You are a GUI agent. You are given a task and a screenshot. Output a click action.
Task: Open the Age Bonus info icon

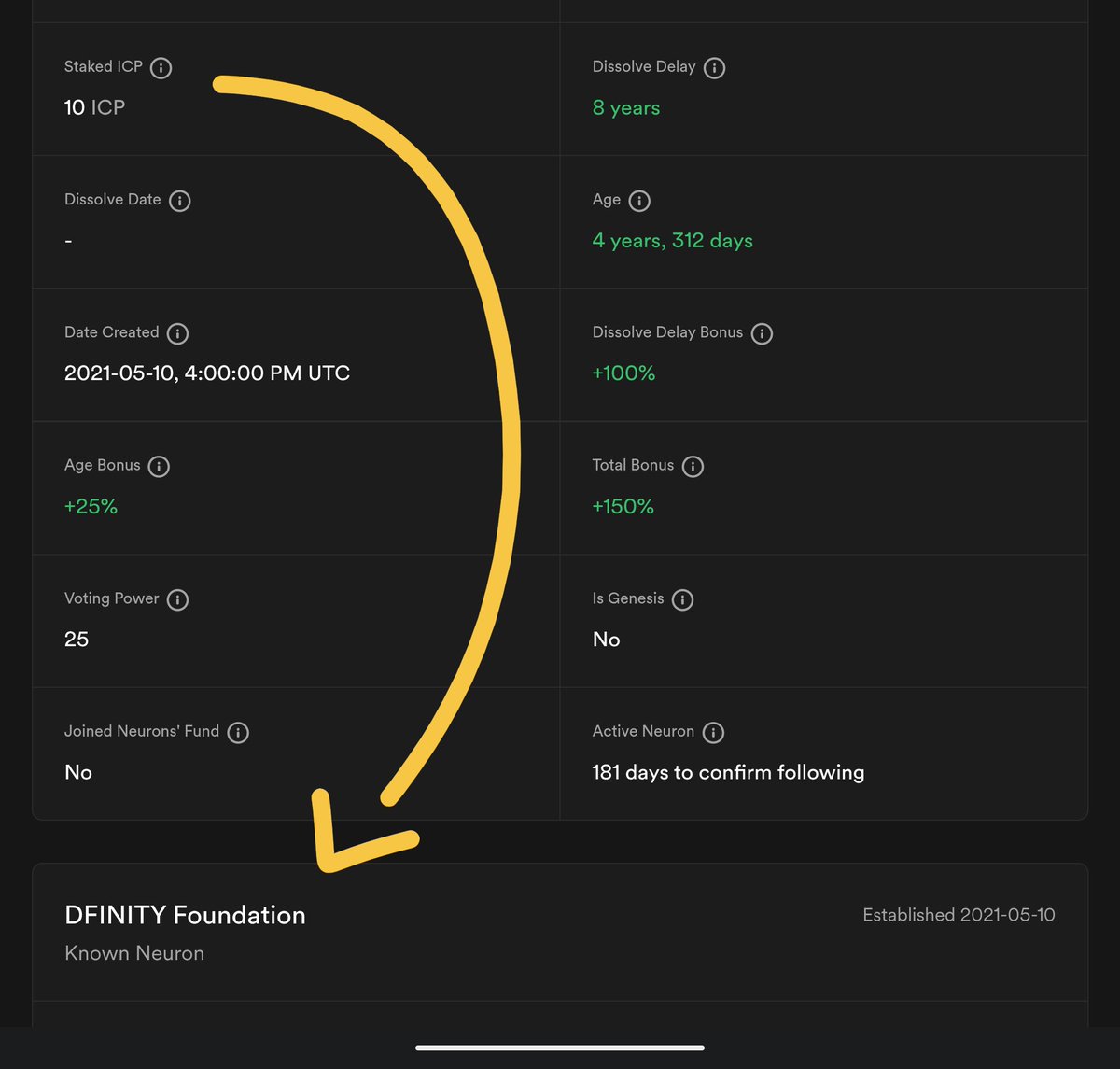coord(160,466)
